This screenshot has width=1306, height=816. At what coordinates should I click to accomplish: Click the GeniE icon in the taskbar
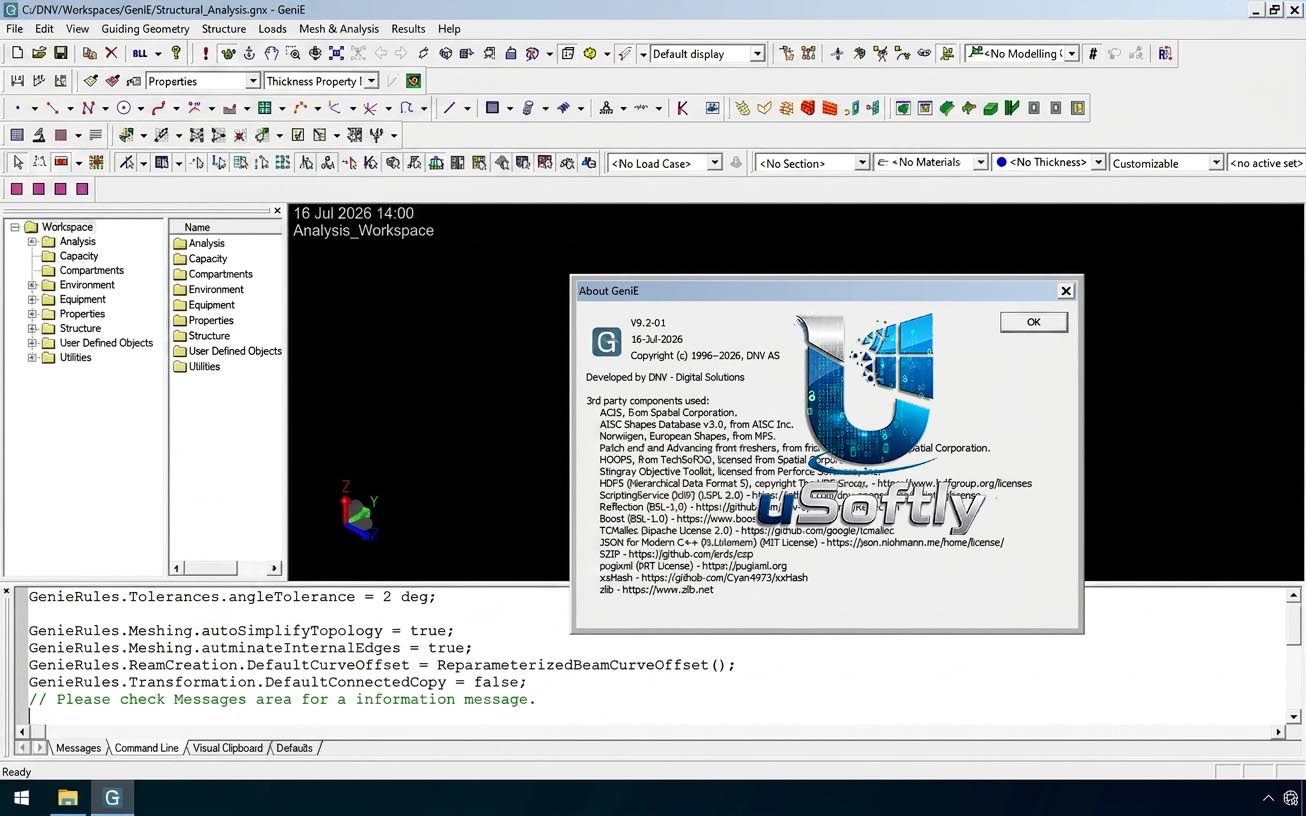click(x=112, y=798)
